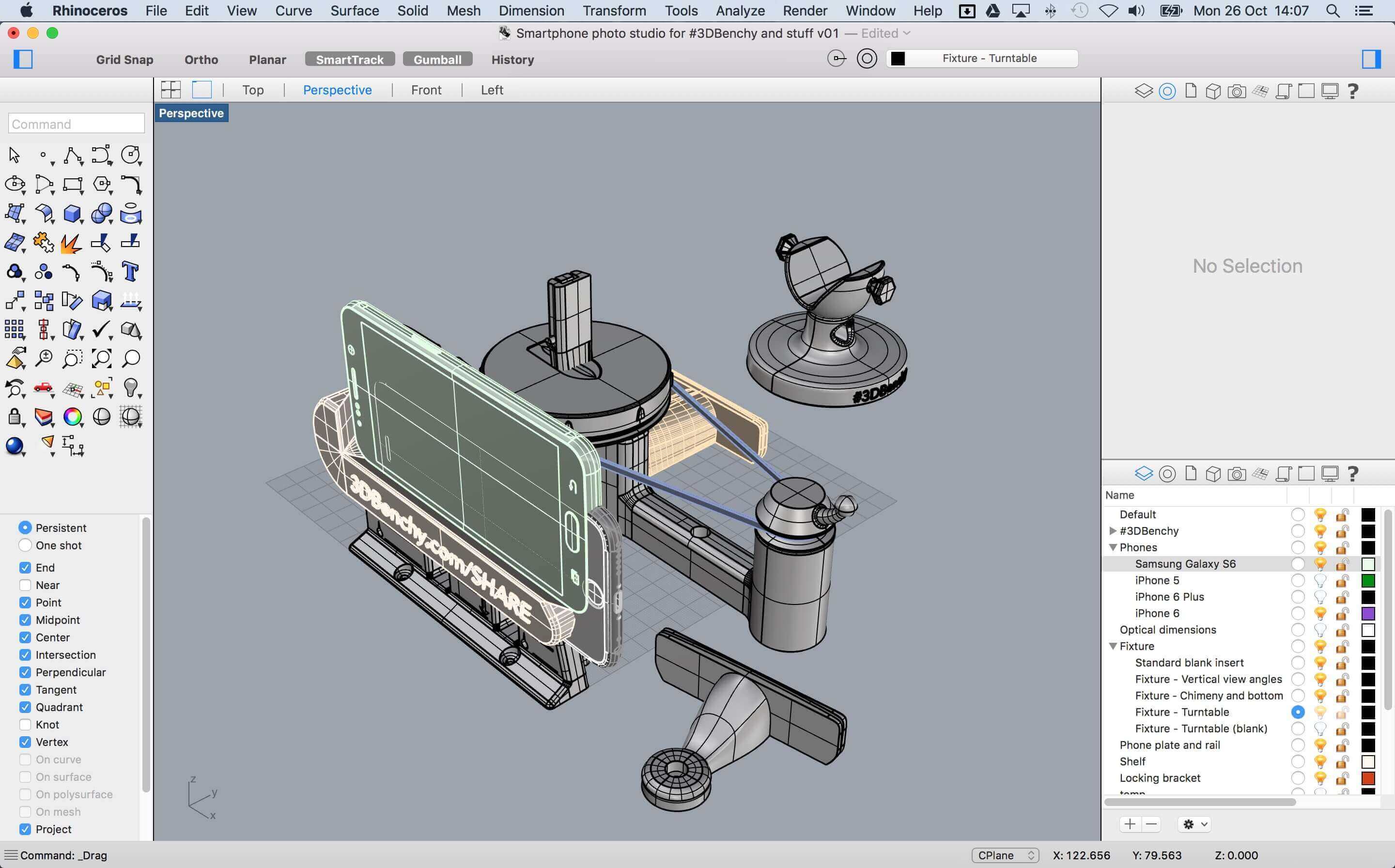
Task: Click the Zoom extents magnifier icon
Action: pyautogui.click(x=102, y=358)
